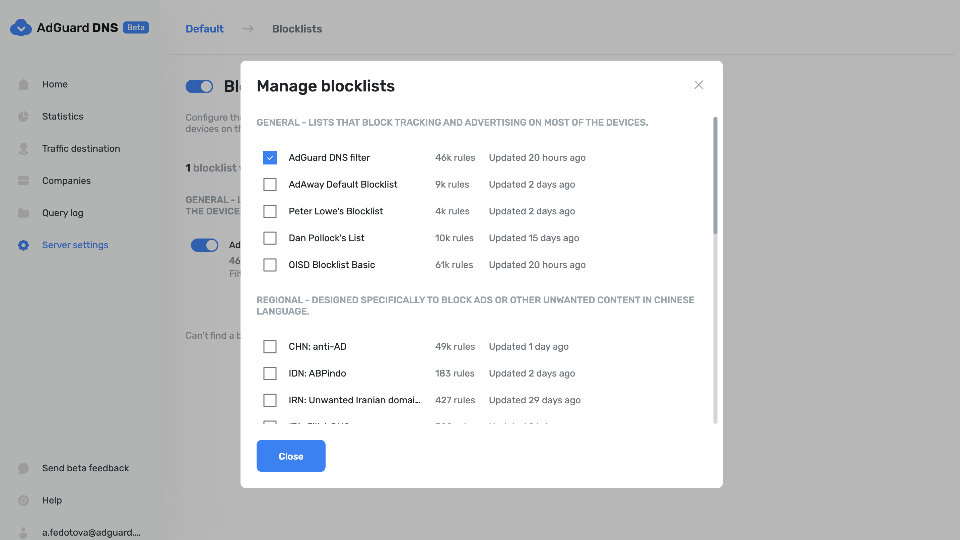Uncheck the AdGuard DNS filter checkbox
The width and height of the screenshot is (960, 540).
click(x=270, y=158)
